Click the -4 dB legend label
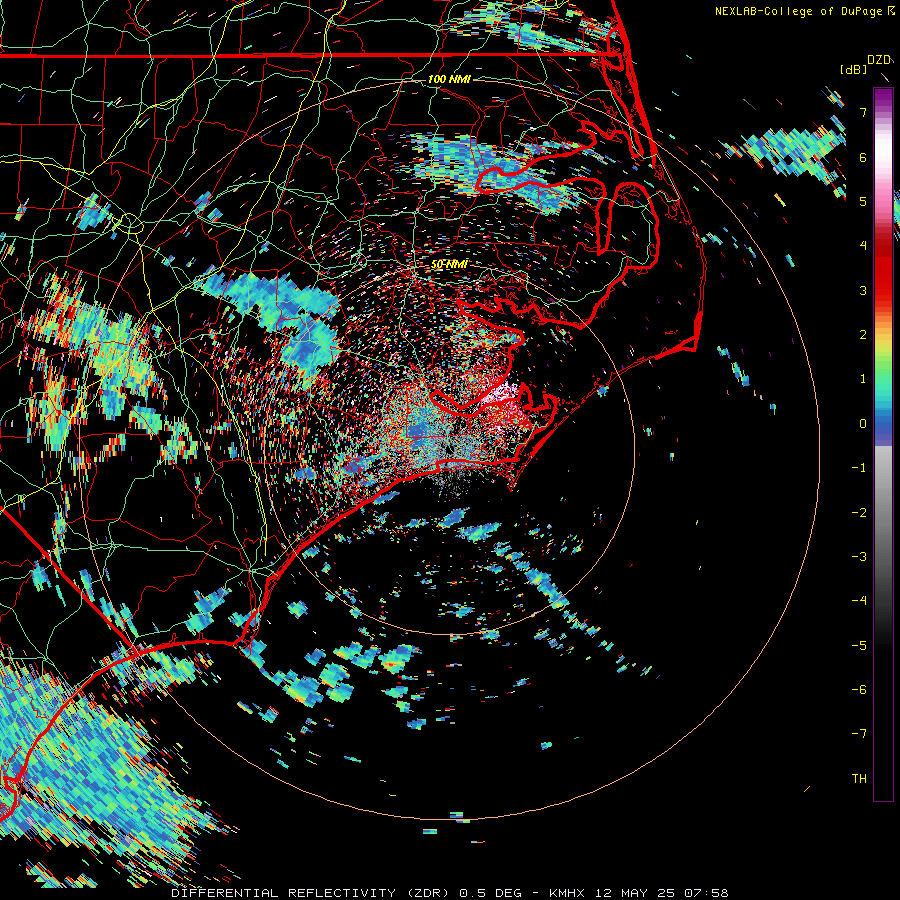Viewport: 900px width, 900px height. coord(859,601)
